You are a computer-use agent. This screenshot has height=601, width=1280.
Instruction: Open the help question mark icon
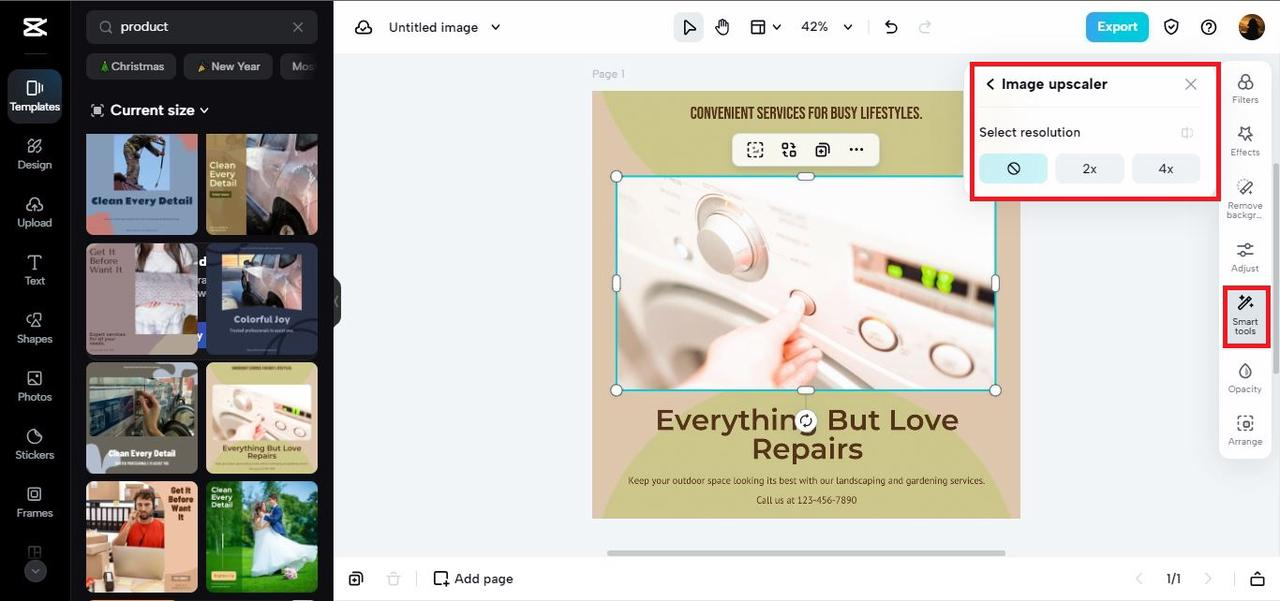(x=1209, y=27)
